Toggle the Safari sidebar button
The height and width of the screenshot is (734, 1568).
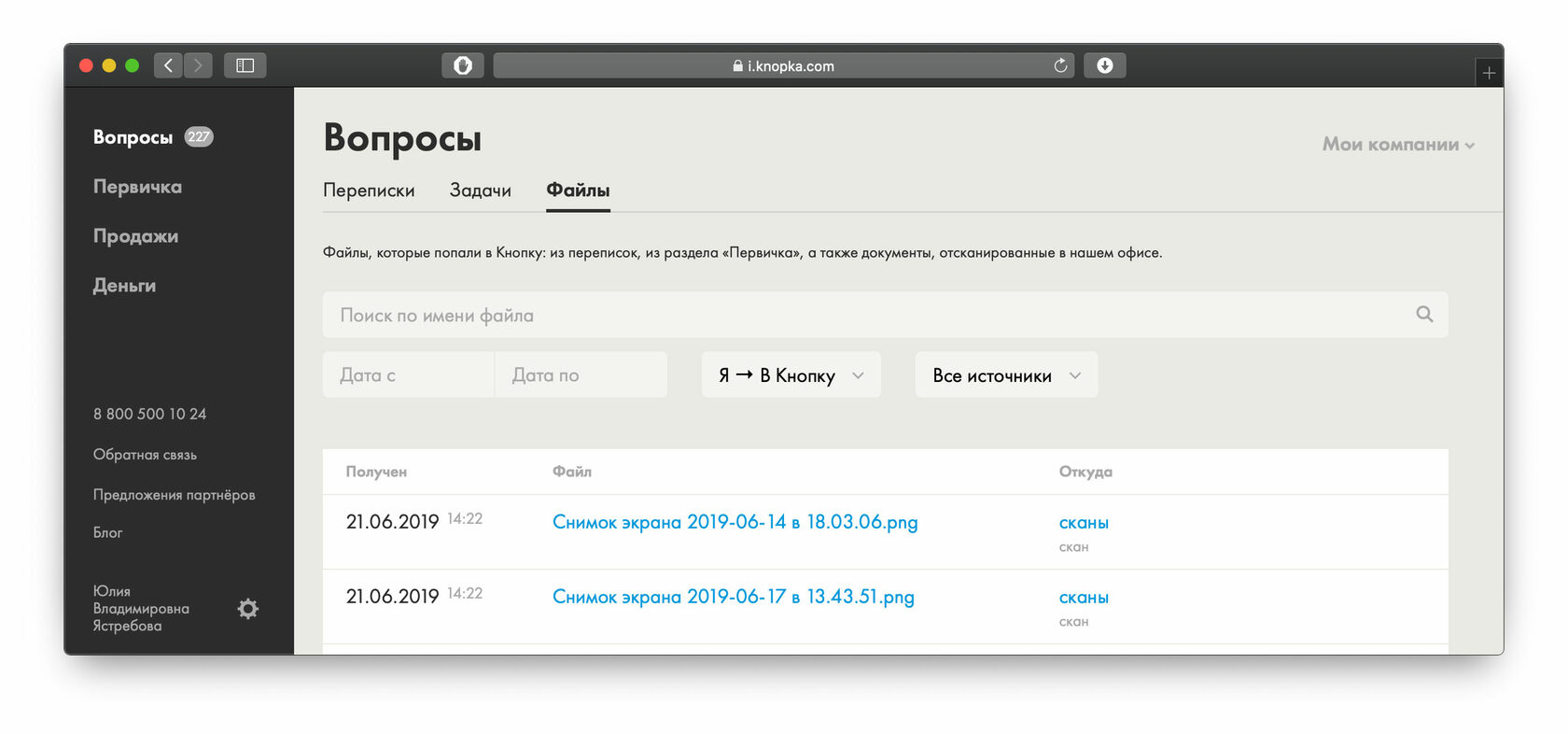pos(245,65)
